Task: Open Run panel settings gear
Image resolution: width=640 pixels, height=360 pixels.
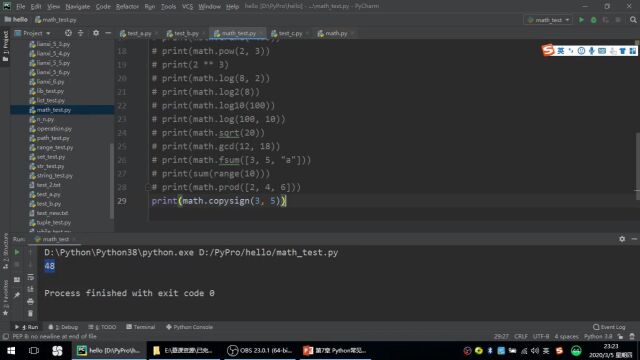Action: 622,239
